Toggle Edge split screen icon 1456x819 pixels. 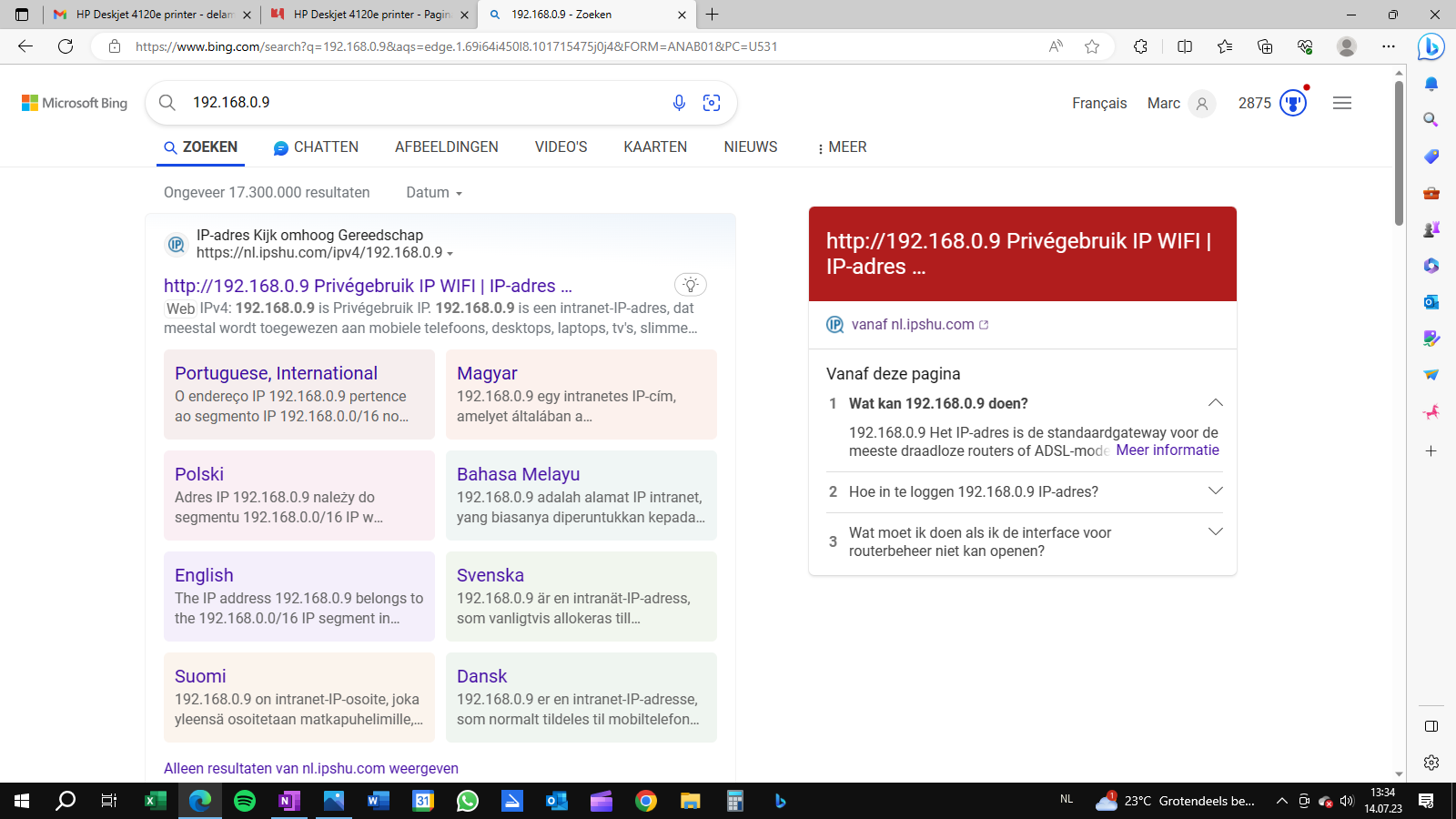point(1185,46)
